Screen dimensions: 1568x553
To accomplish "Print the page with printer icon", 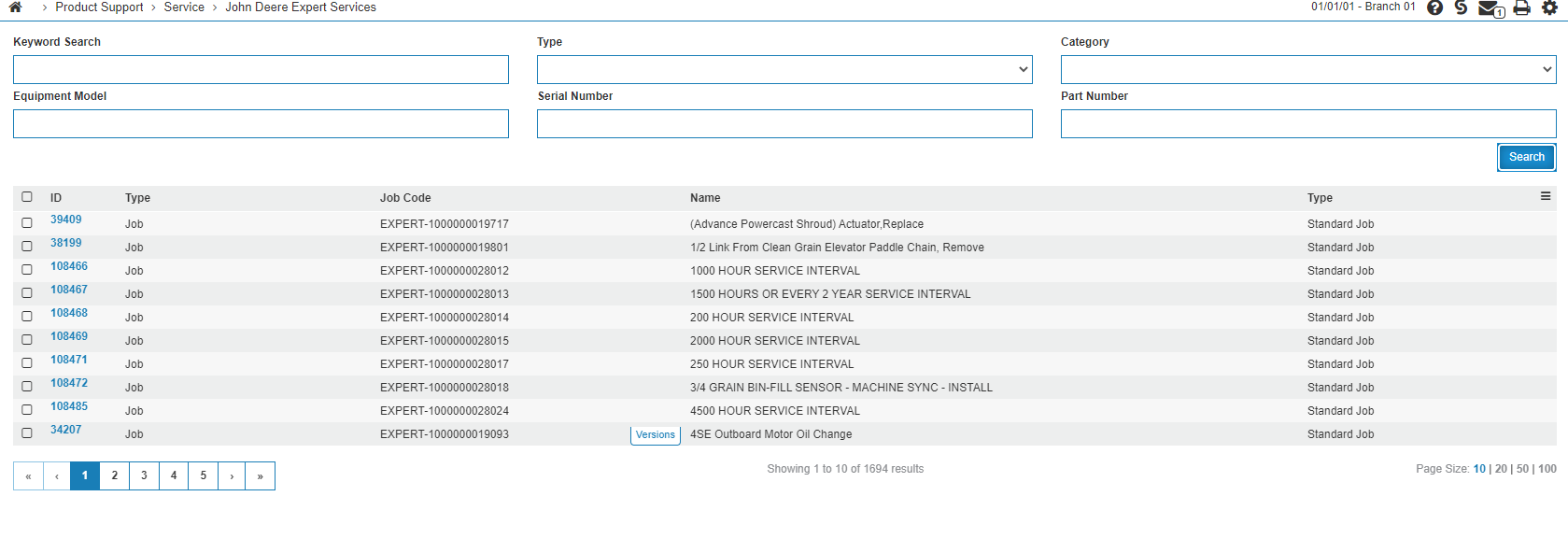I will (x=1521, y=7).
